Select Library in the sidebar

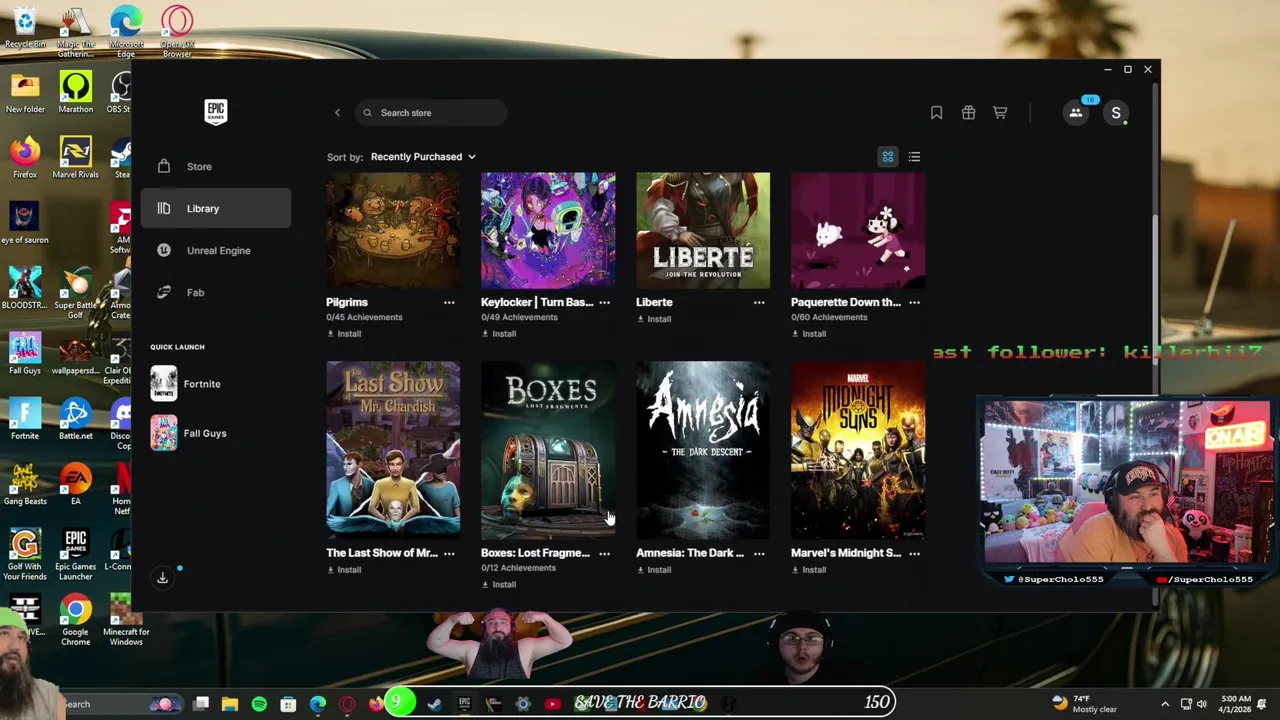click(x=216, y=208)
